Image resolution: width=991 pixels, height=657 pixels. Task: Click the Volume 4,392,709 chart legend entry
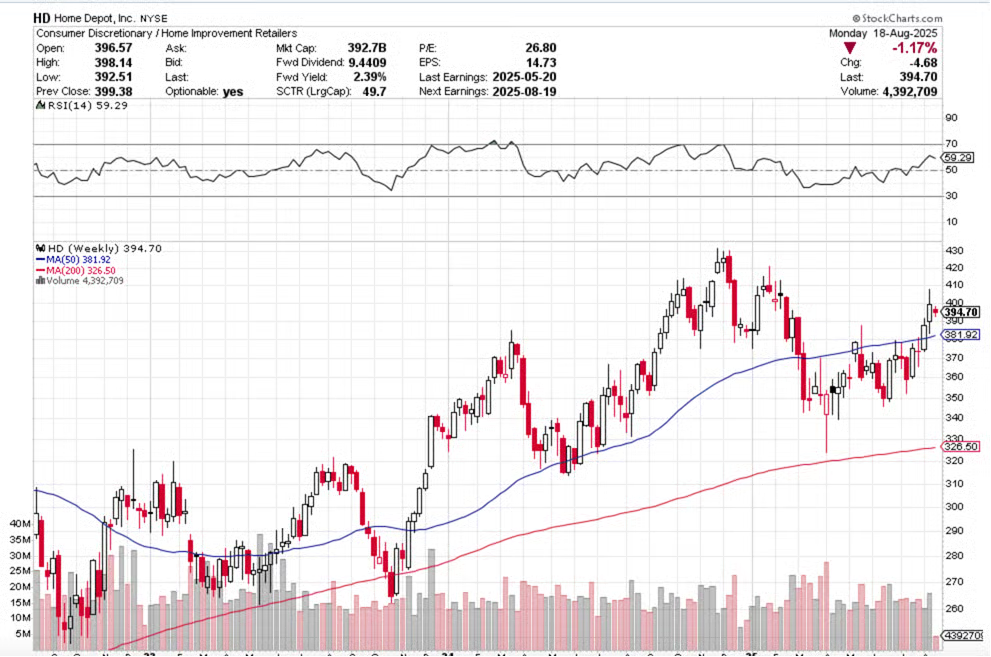coord(80,280)
